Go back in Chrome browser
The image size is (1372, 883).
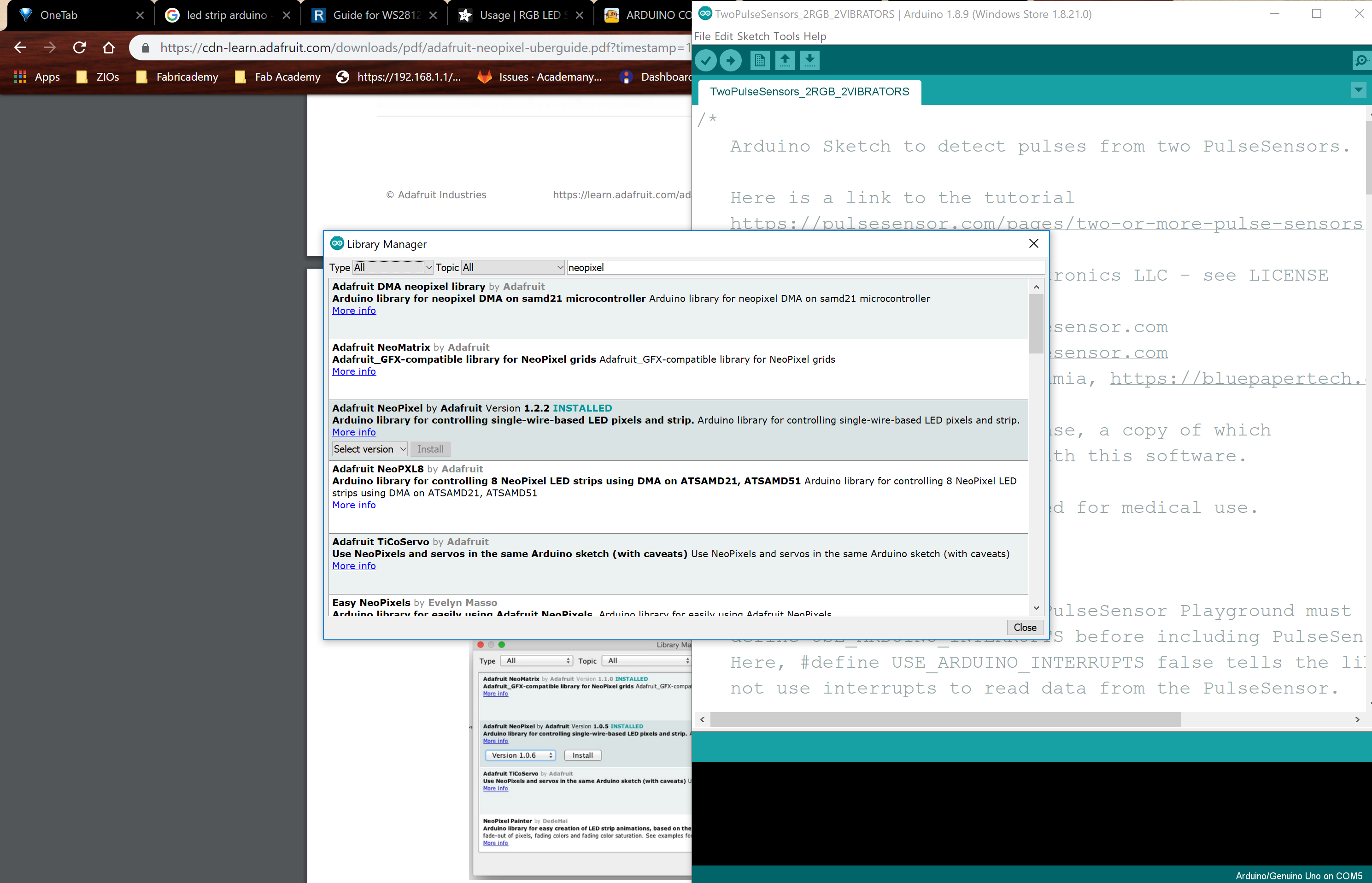[20, 47]
